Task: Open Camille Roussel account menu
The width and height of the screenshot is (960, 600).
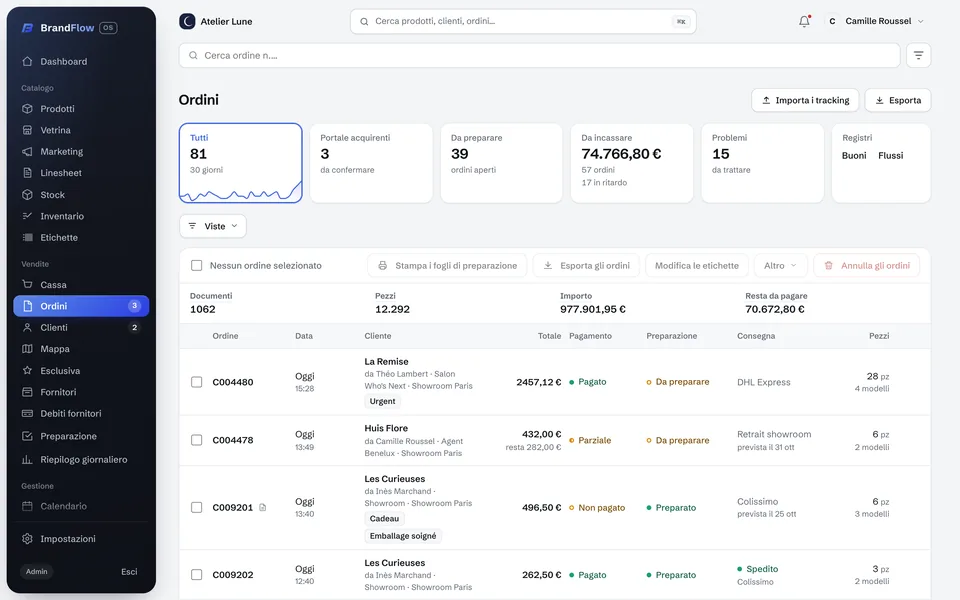Action: (875, 21)
